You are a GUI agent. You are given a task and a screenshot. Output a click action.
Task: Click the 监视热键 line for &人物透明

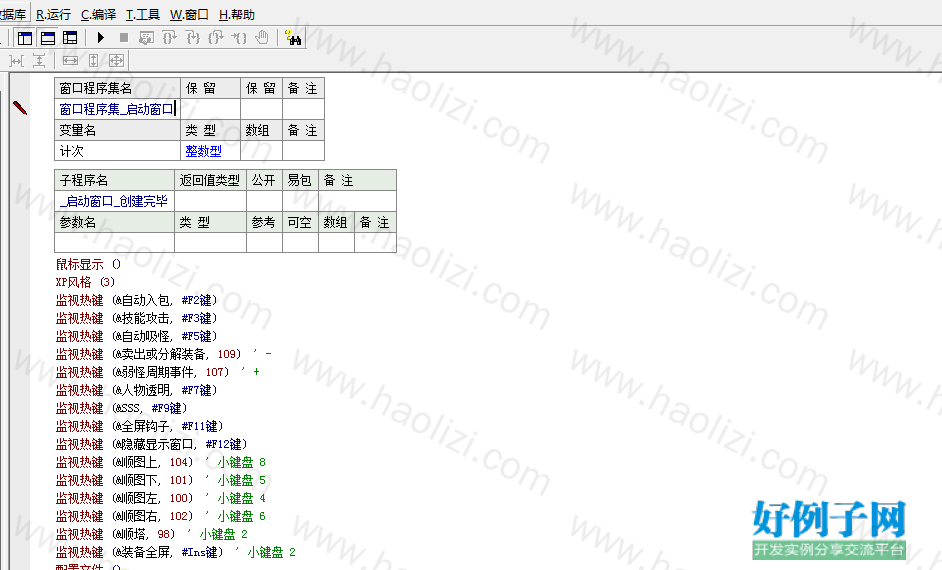pyautogui.click(x=136, y=390)
